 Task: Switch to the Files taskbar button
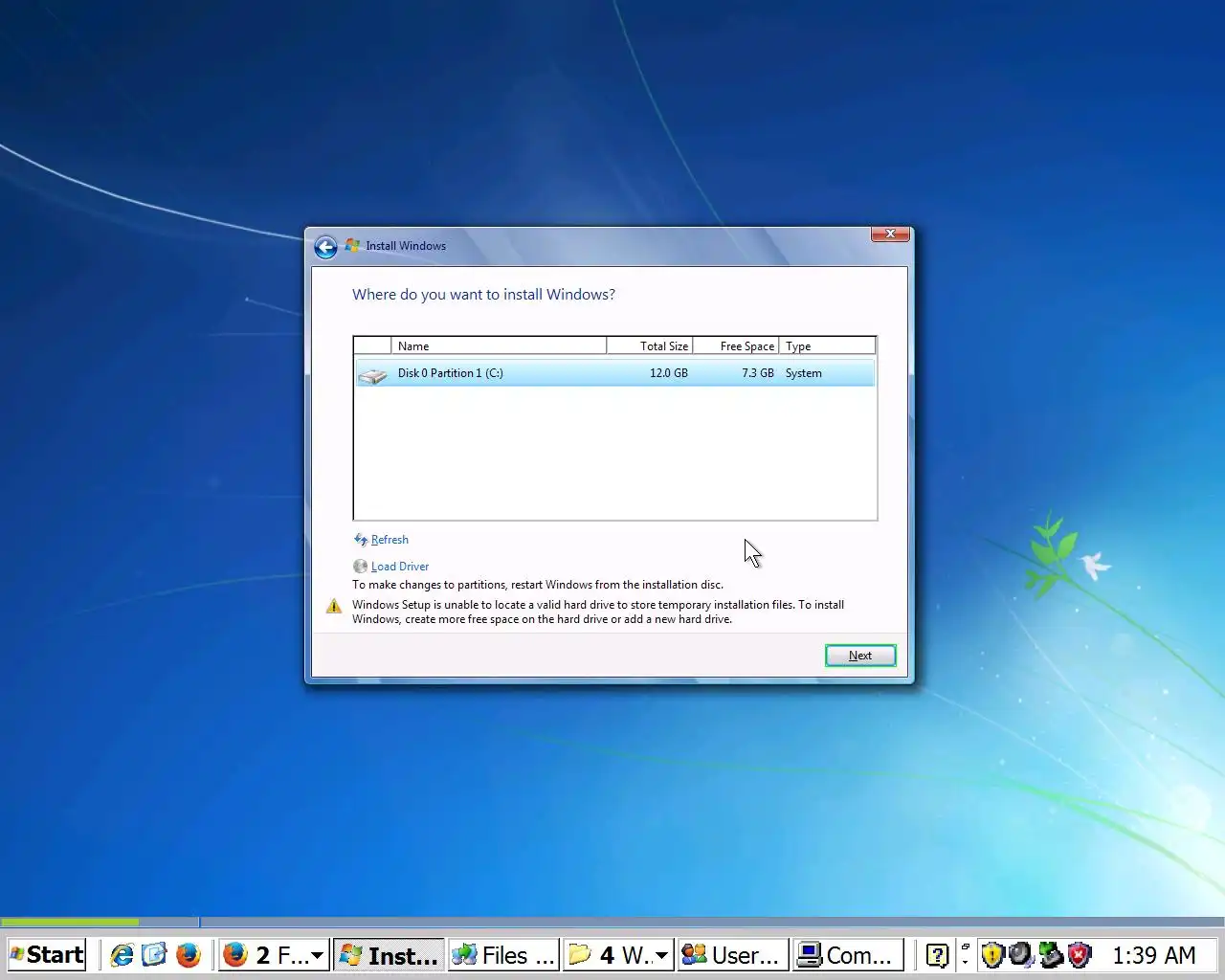tap(504, 954)
